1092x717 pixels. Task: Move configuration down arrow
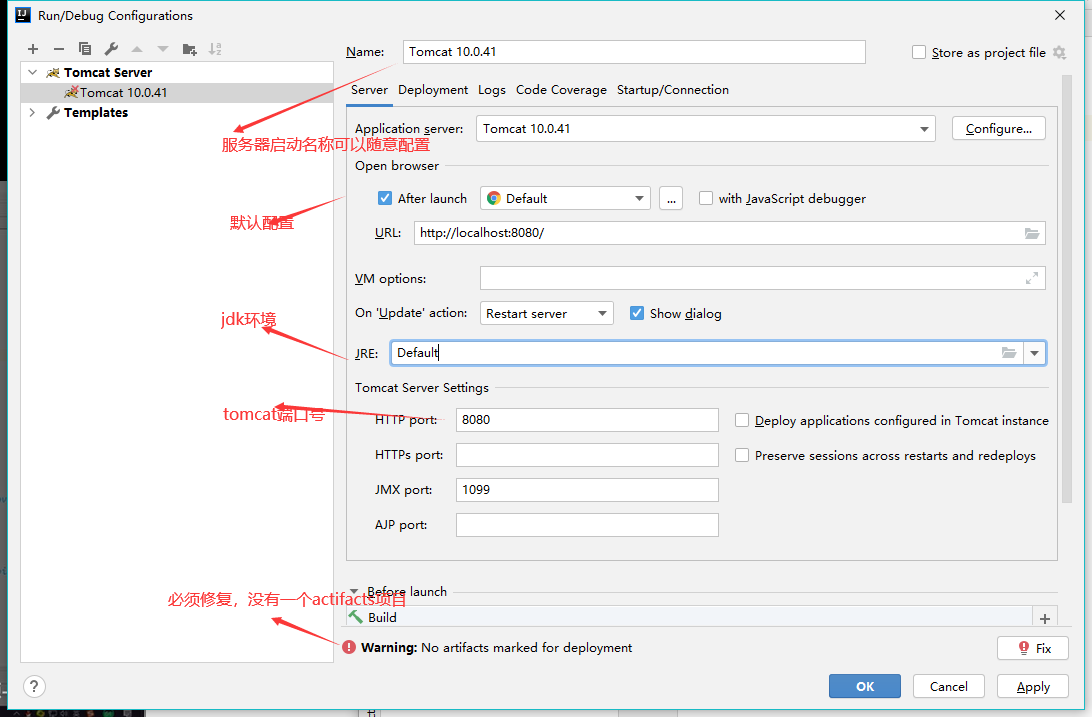163,49
